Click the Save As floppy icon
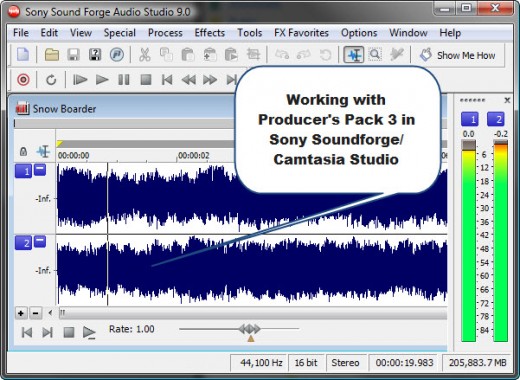 tap(95, 54)
